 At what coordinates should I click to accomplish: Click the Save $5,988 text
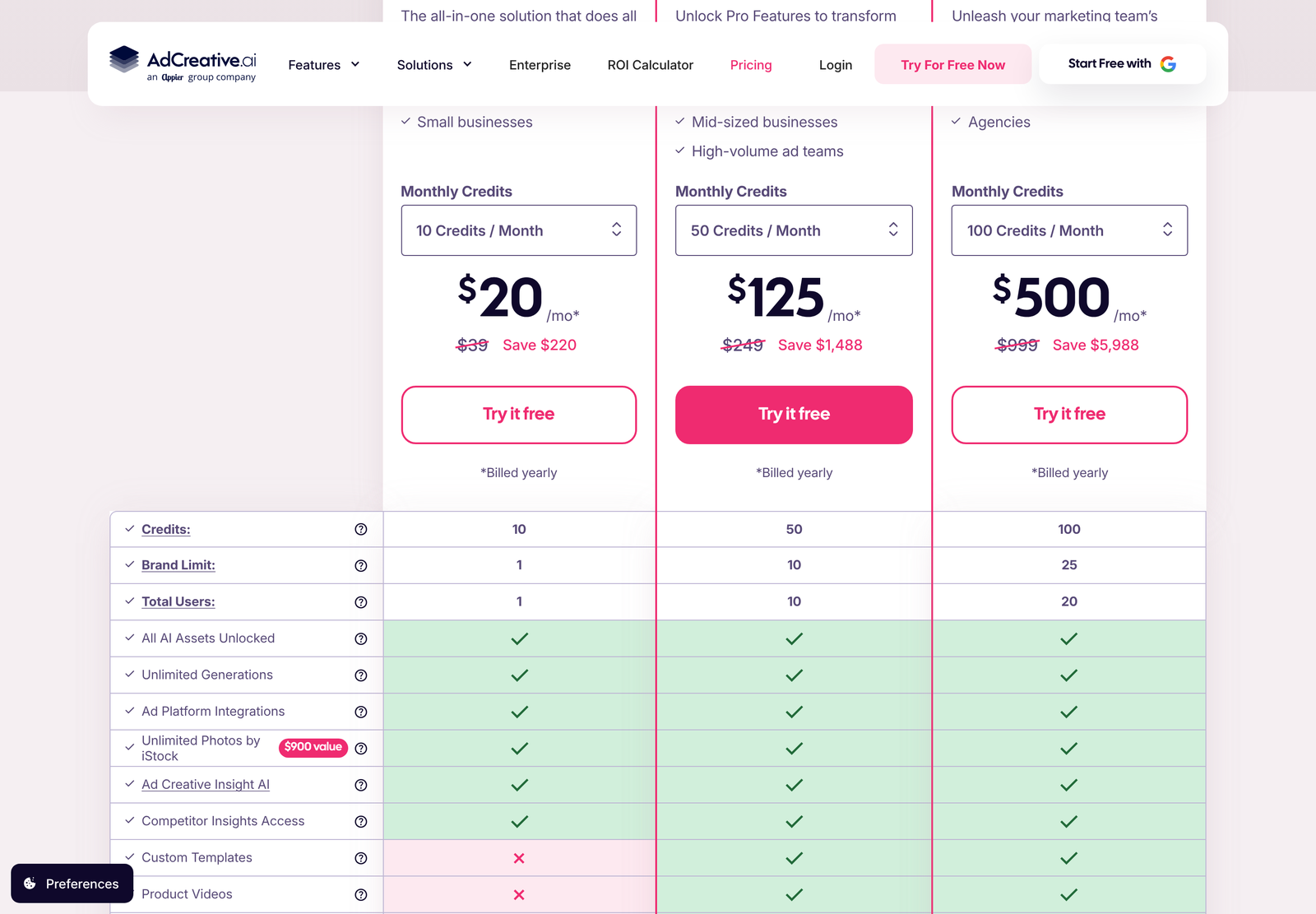pos(1096,345)
